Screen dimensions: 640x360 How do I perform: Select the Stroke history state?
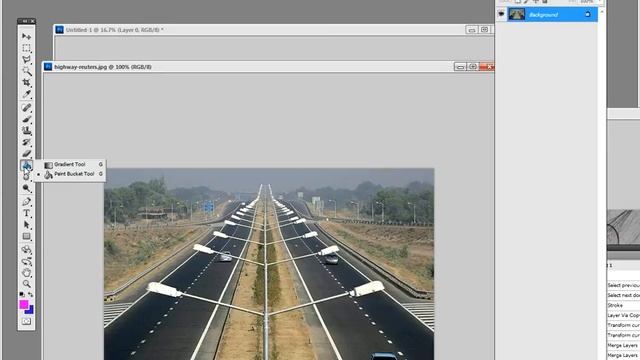pyautogui.click(x=623, y=305)
